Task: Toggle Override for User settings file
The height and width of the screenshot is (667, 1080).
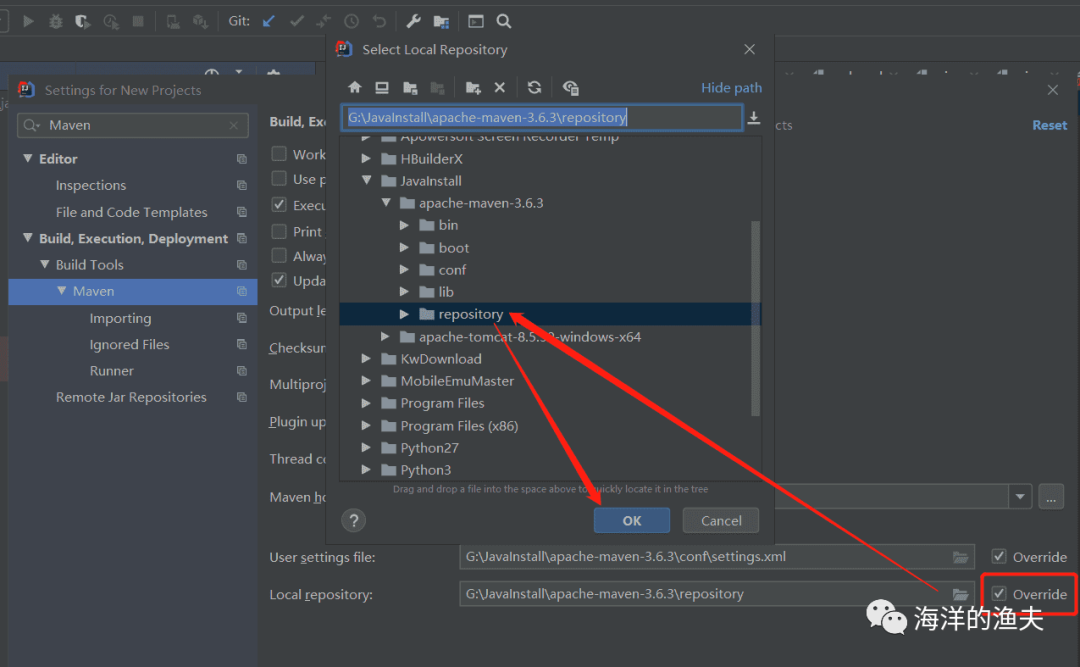Action: point(999,556)
